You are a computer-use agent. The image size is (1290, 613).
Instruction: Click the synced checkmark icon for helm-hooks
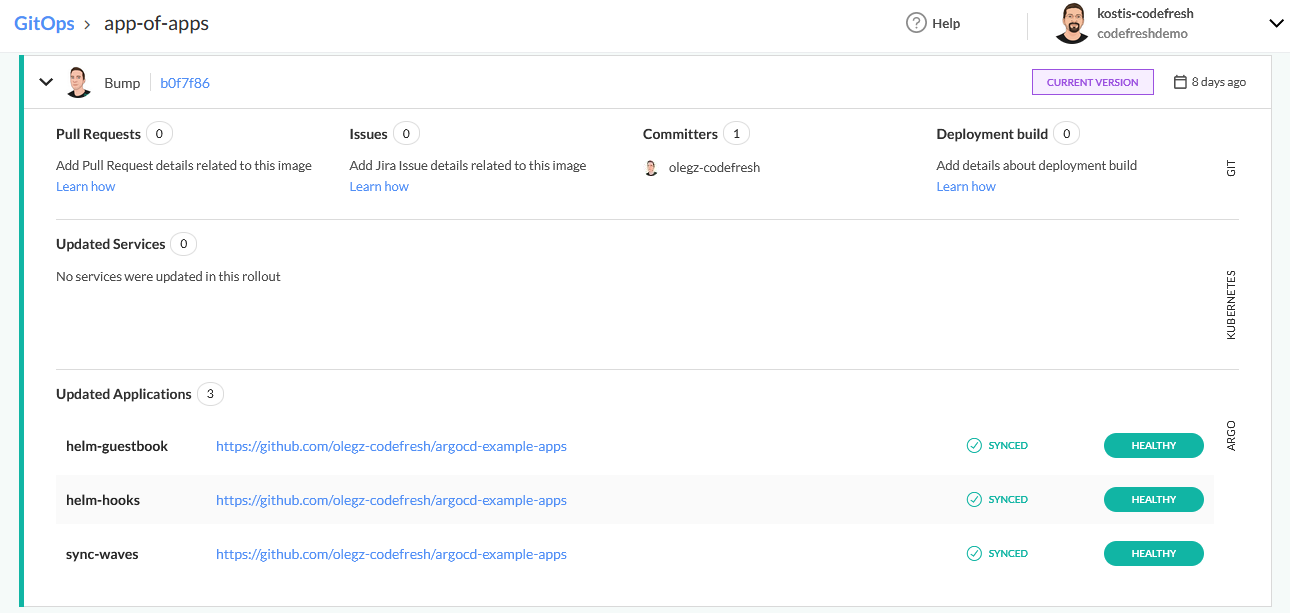[974, 500]
